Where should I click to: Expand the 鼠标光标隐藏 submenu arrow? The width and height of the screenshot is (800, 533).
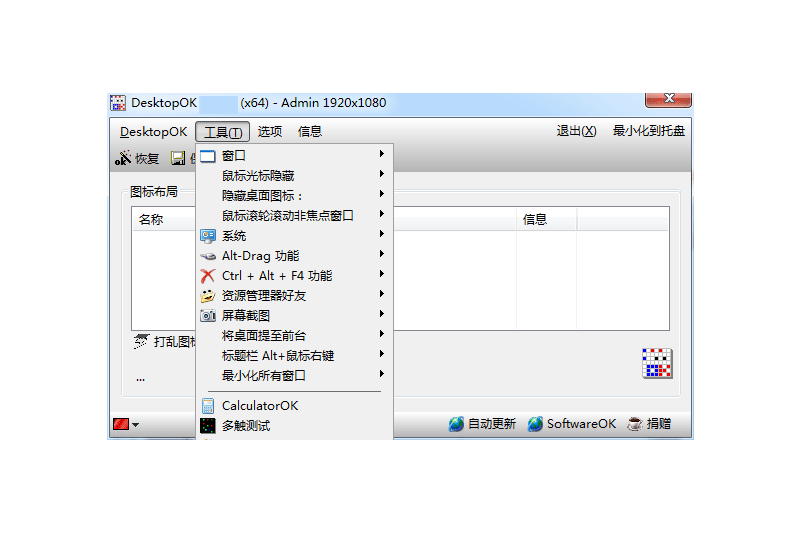[381, 174]
